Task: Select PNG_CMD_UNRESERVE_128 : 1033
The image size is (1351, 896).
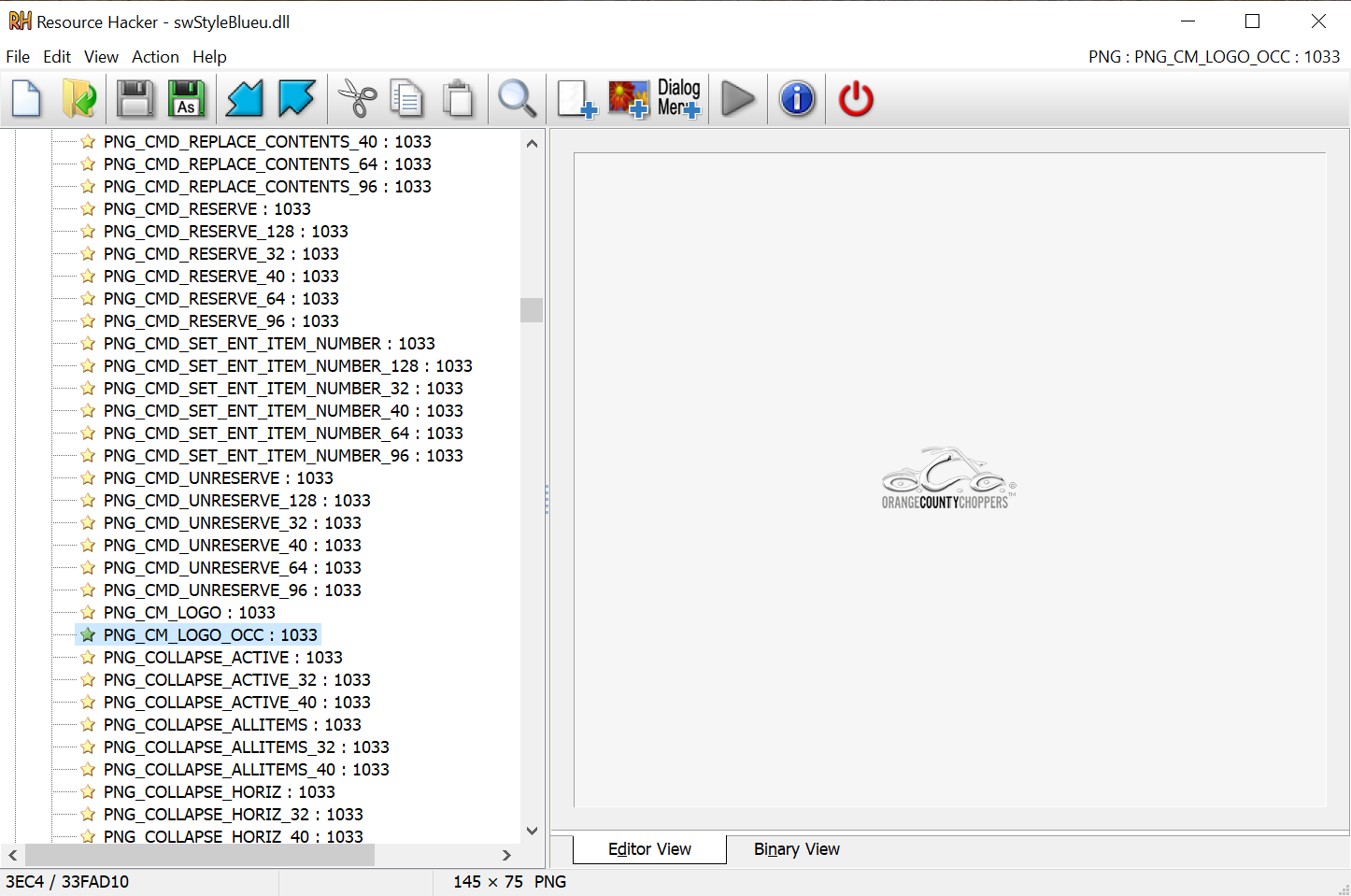Action: [x=236, y=500]
